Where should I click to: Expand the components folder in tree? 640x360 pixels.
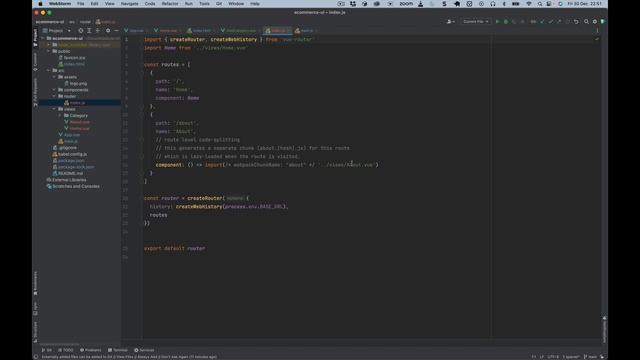(54, 90)
